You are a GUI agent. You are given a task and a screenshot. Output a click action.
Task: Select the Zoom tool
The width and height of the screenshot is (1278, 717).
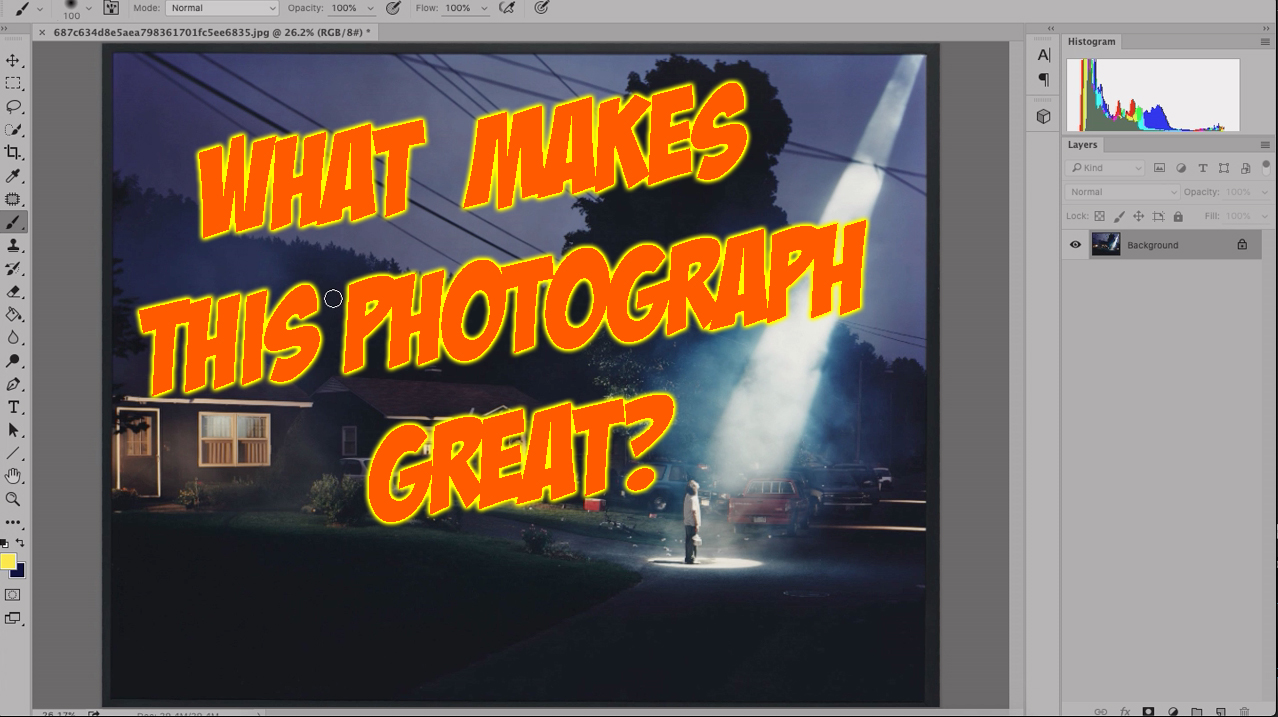click(13, 499)
